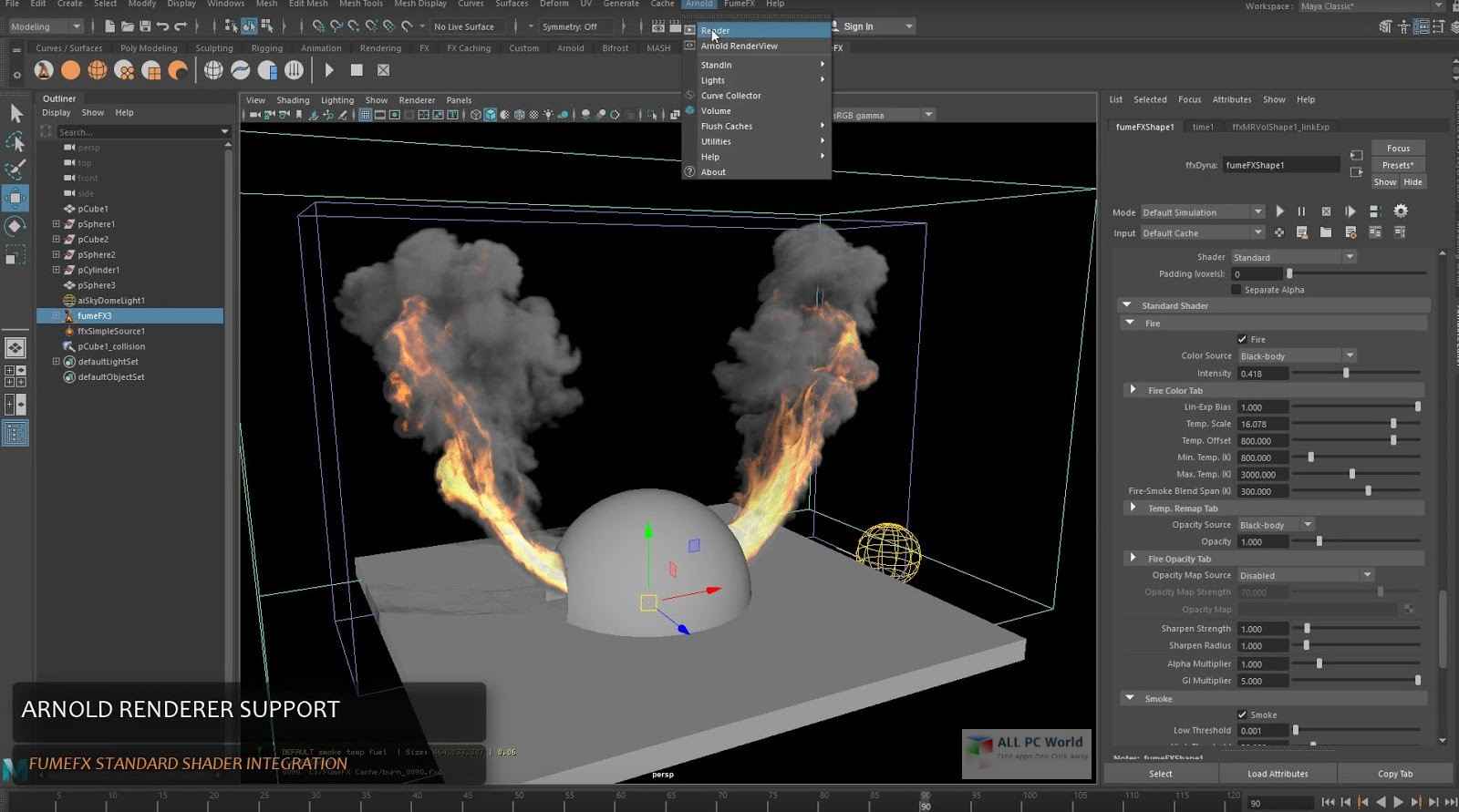Uncheck the Fire checkbox
Viewport: 1459px width, 812px height.
pyautogui.click(x=1242, y=339)
